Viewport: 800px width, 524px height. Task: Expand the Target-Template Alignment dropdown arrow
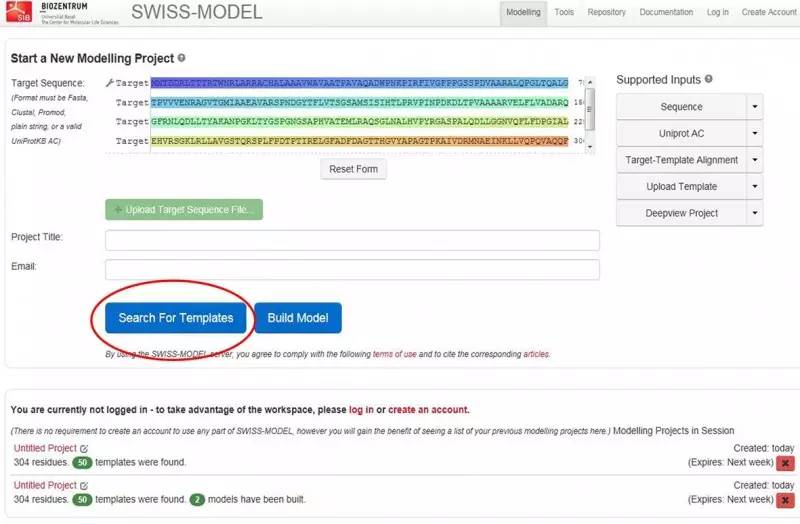click(755, 160)
